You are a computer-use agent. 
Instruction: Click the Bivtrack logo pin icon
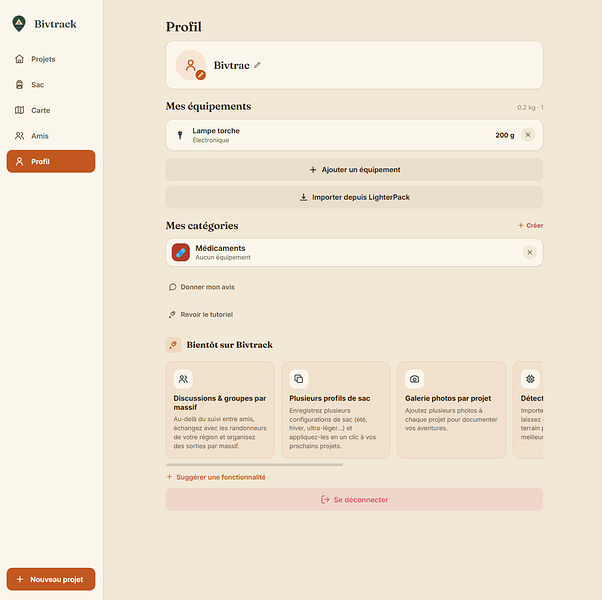pos(19,24)
